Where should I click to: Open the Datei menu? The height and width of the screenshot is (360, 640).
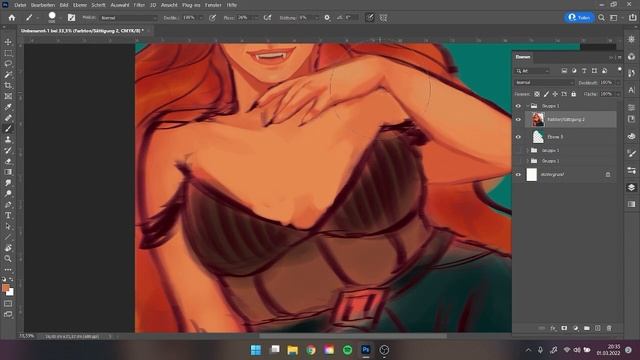pos(20,5)
